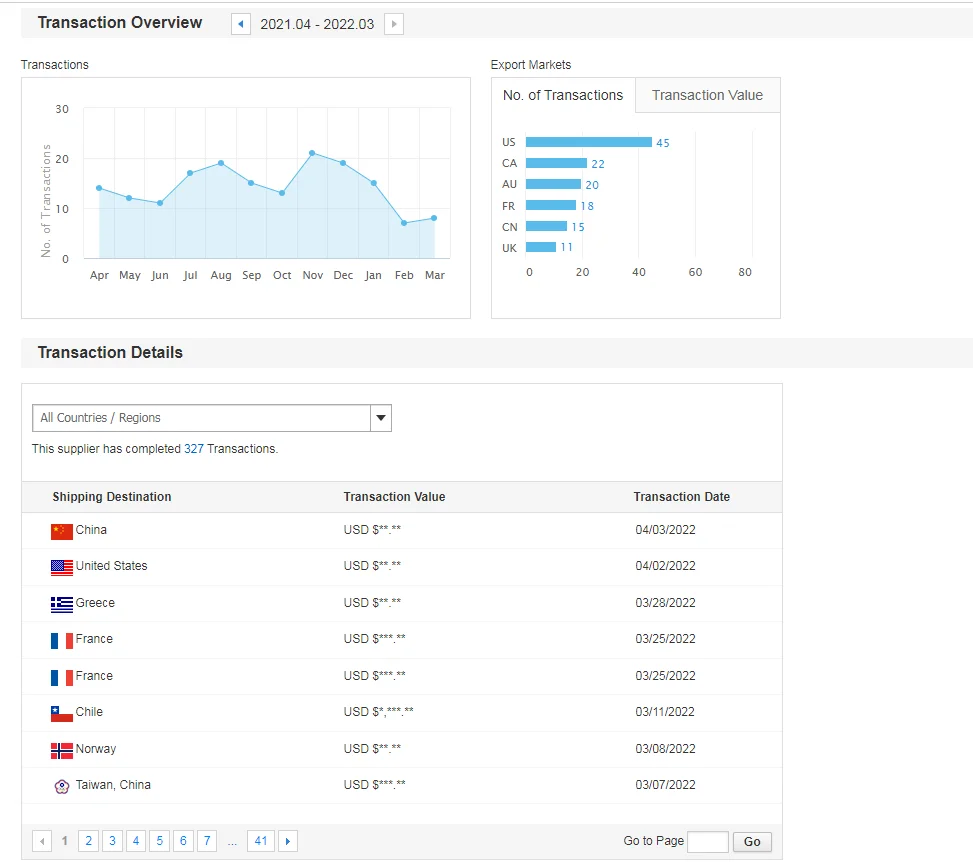Click the Taiwan, China flag icon
Image resolution: width=973 pixels, height=862 pixels.
pos(62,786)
